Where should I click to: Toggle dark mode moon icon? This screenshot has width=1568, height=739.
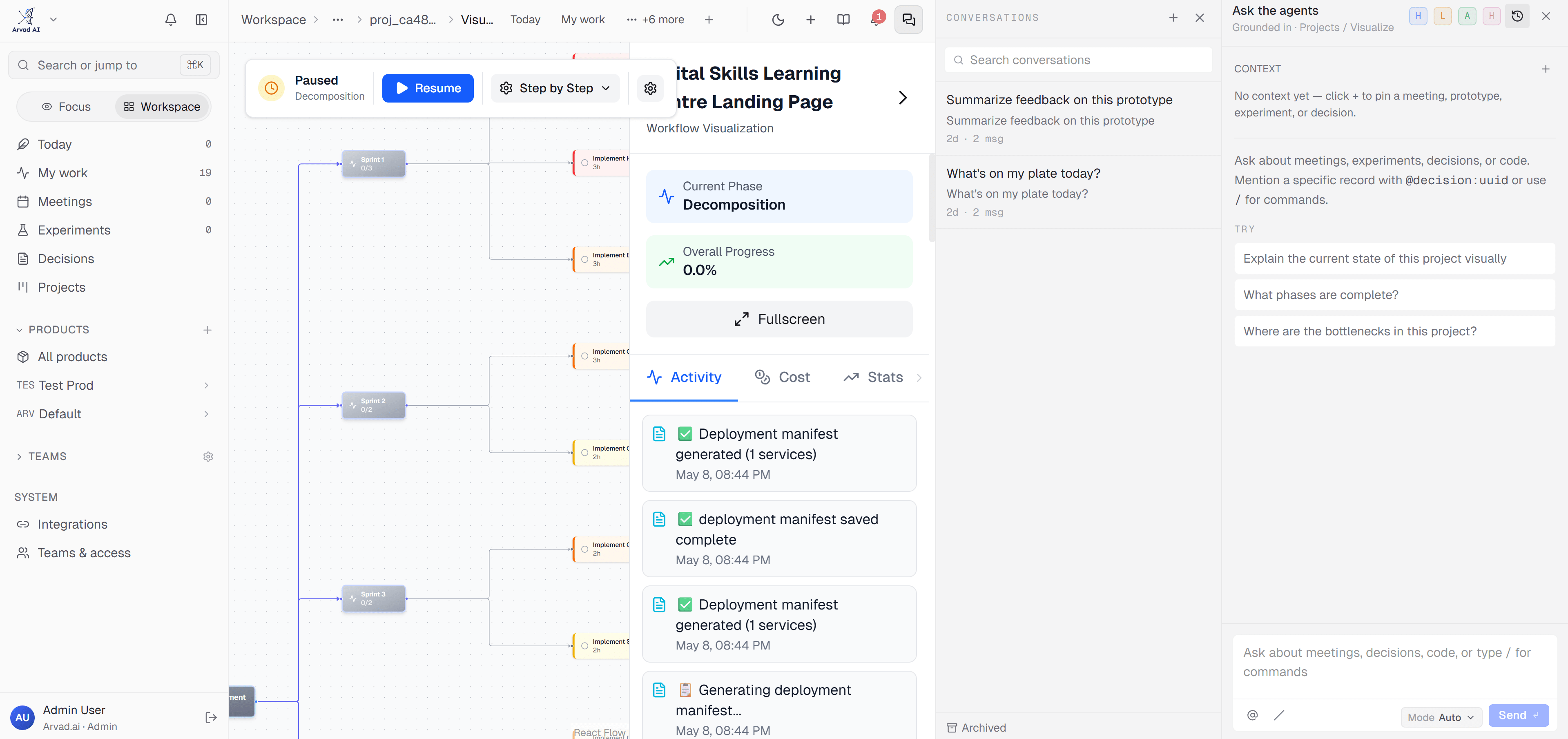(x=778, y=20)
